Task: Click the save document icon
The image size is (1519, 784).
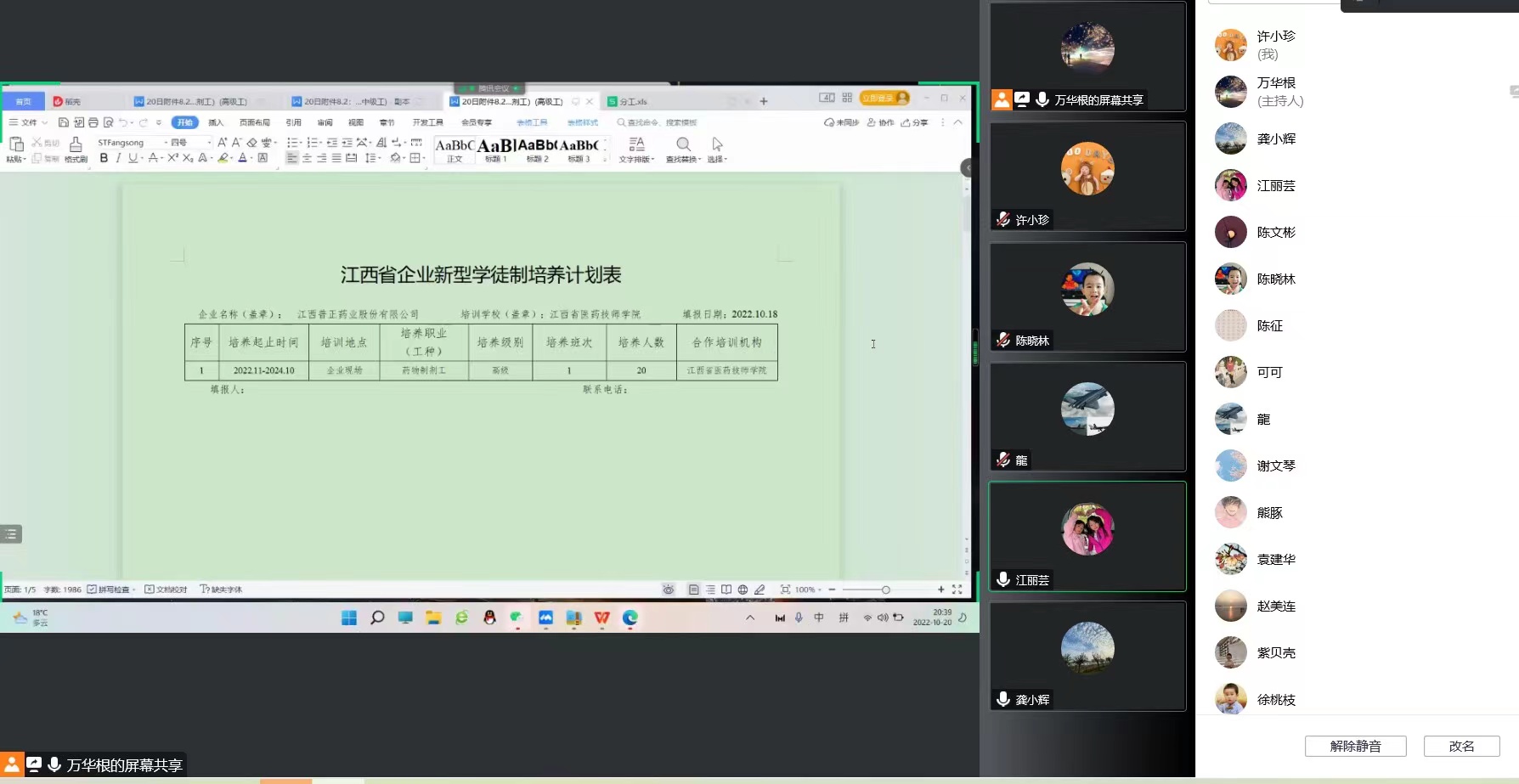Action: click(63, 122)
